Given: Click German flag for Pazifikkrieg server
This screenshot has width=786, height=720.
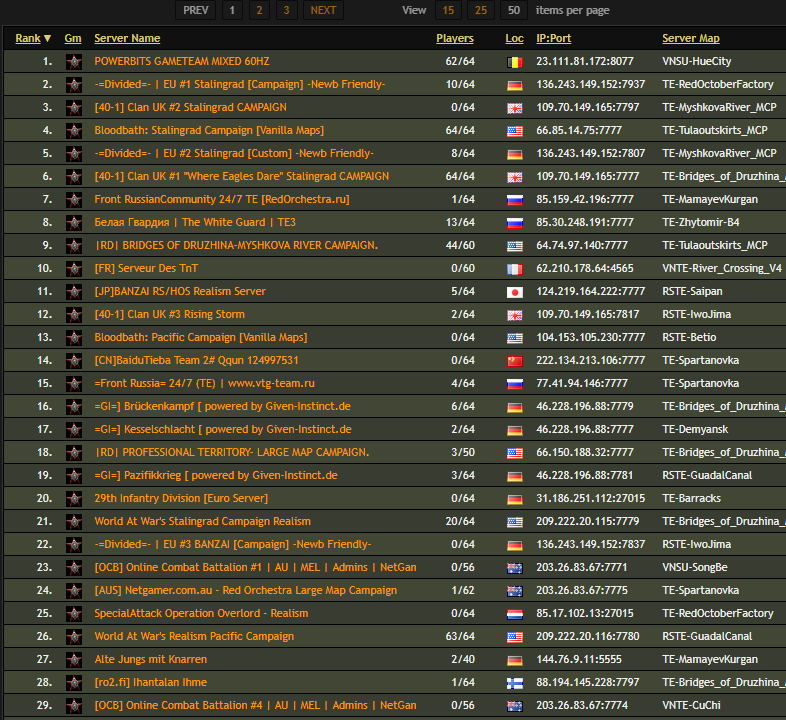Looking at the screenshot, I should pyautogui.click(x=514, y=476).
